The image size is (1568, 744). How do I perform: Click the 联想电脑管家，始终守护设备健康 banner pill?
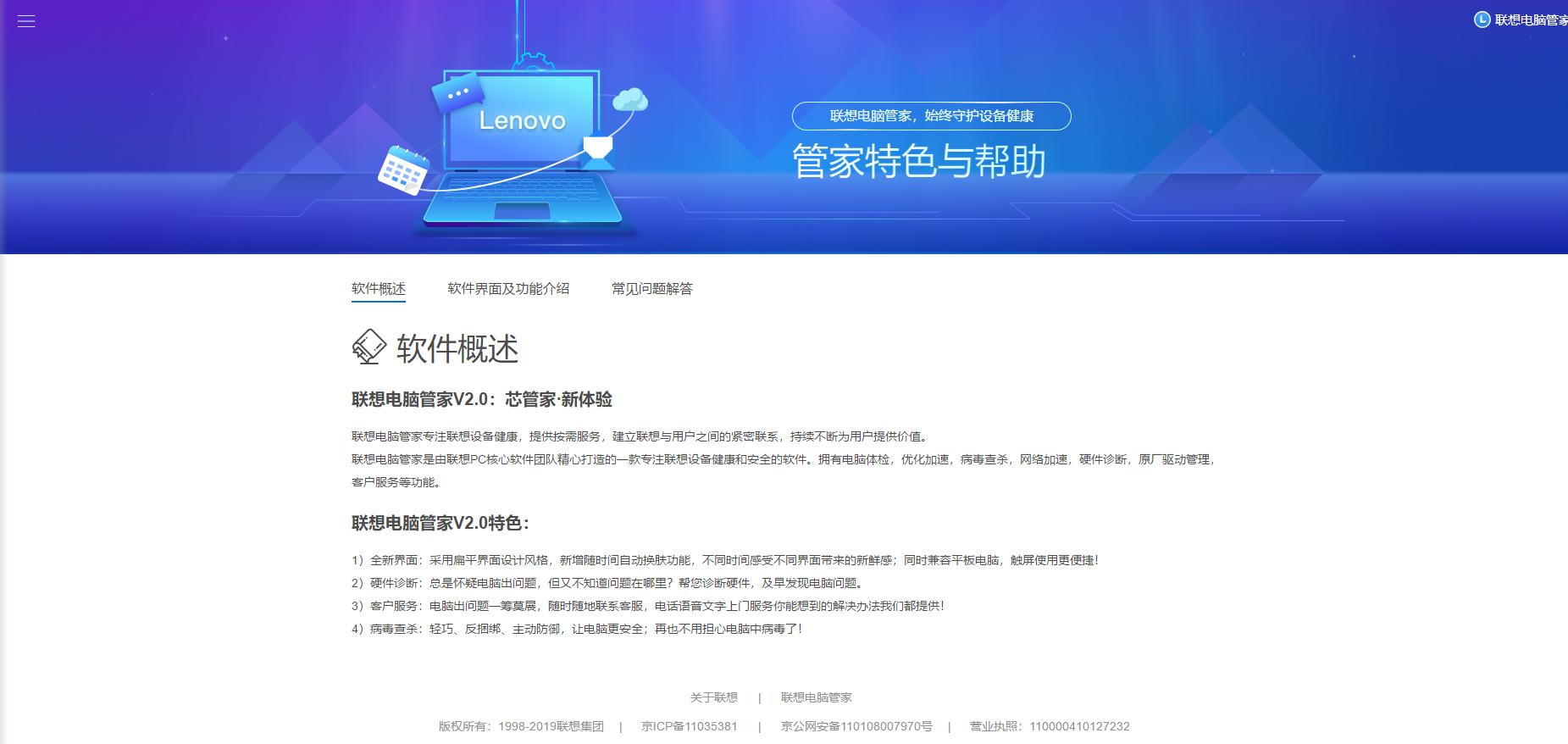coord(932,116)
